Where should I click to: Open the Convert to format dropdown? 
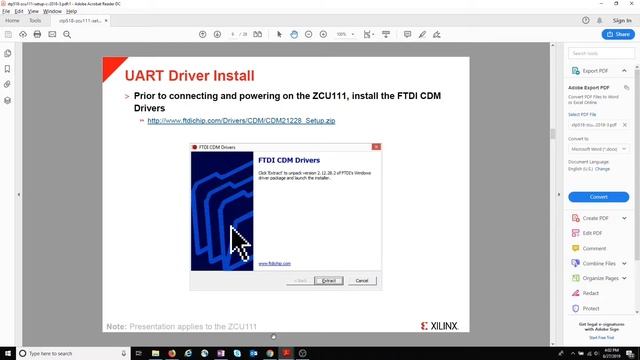(599, 149)
